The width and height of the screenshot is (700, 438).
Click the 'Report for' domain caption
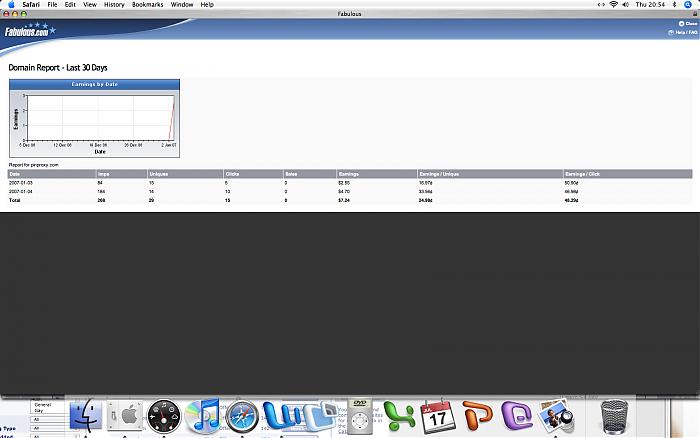[33, 165]
